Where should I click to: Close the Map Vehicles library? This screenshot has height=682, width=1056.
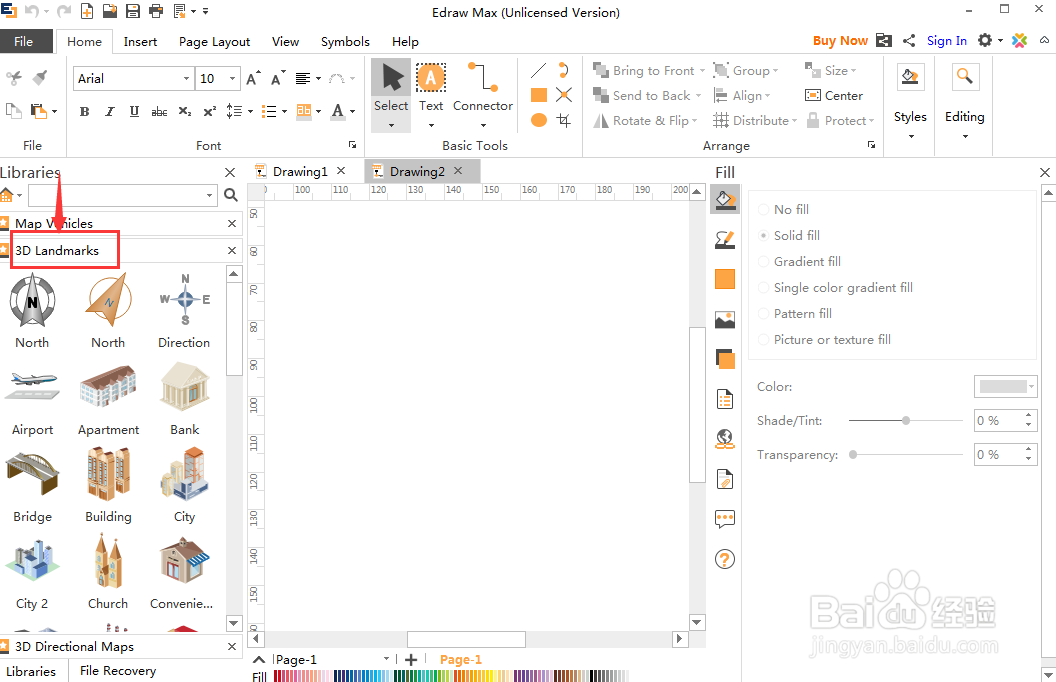(232, 224)
